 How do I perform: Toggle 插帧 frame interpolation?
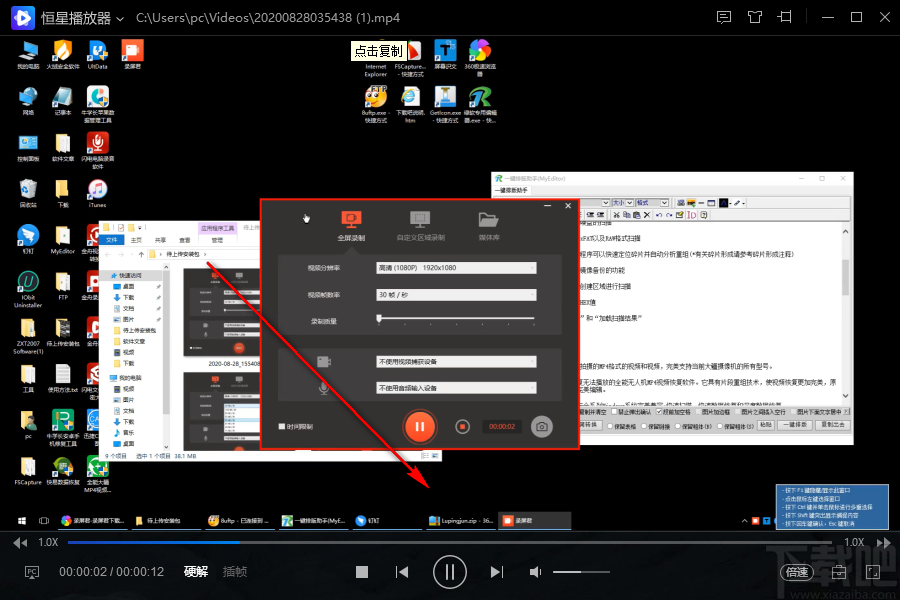click(235, 571)
